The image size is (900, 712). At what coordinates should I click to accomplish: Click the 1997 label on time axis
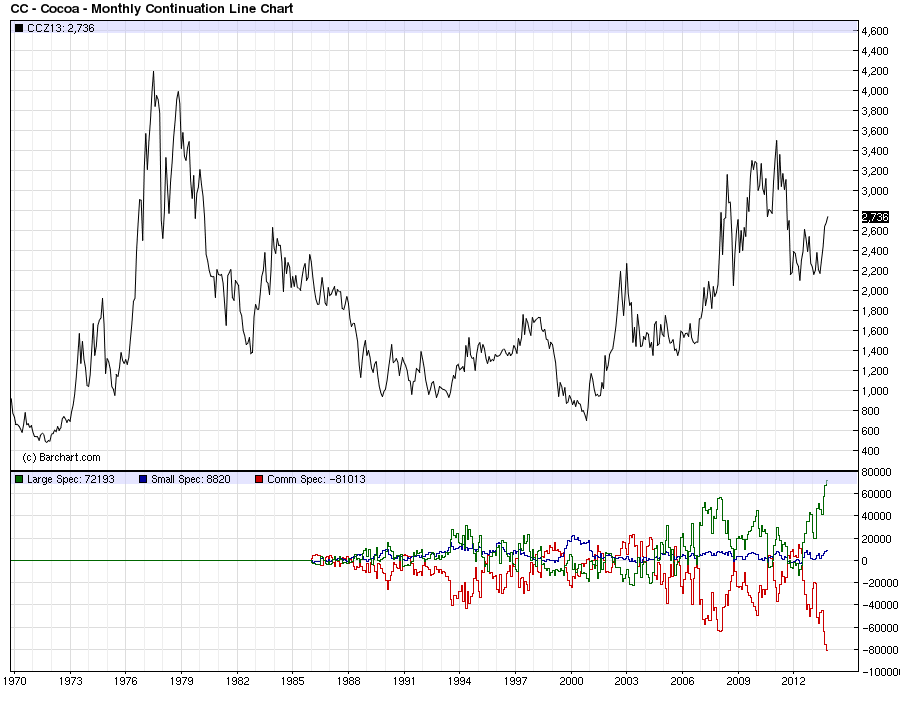(x=515, y=681)
